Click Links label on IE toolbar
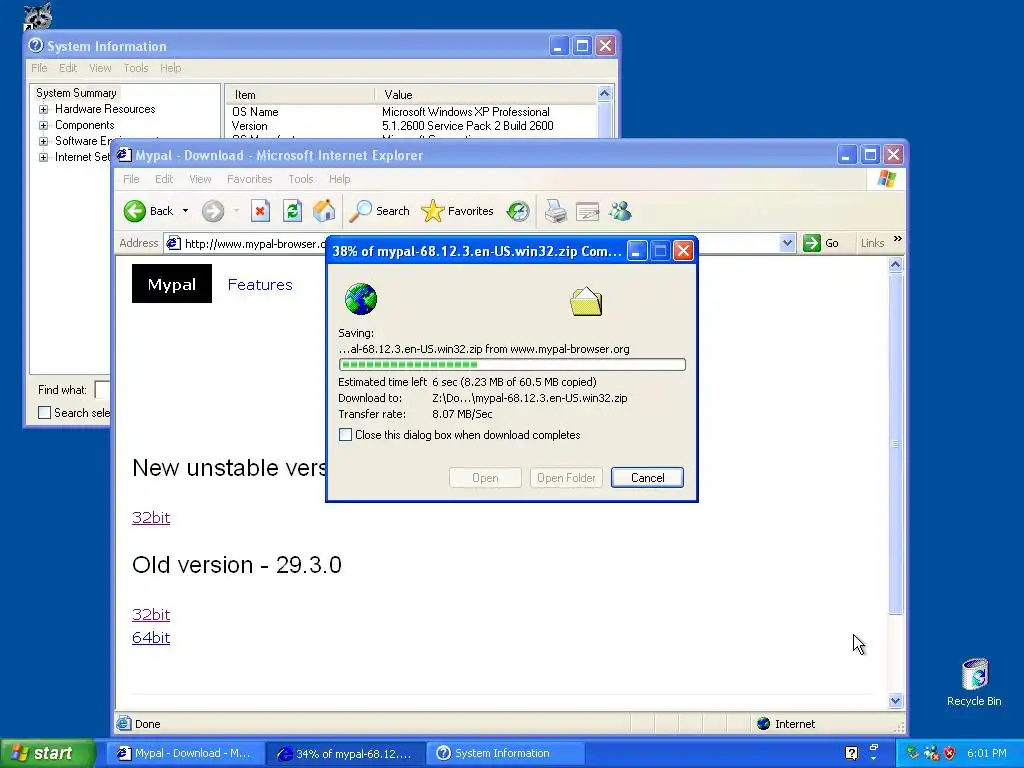 pyautogui.click(x=872, y=243)
